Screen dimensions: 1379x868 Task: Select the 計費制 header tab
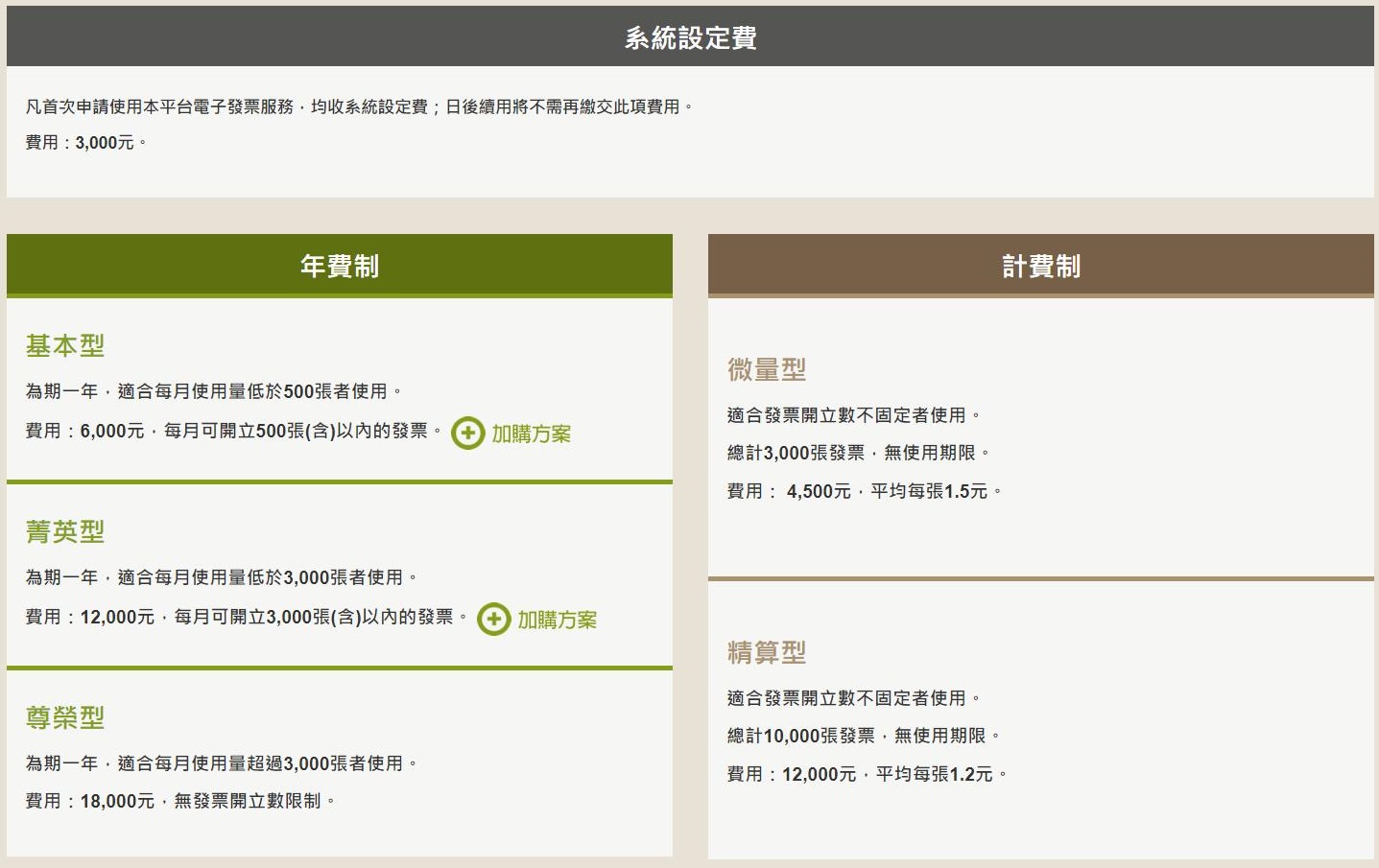[x=1040, y=266]
